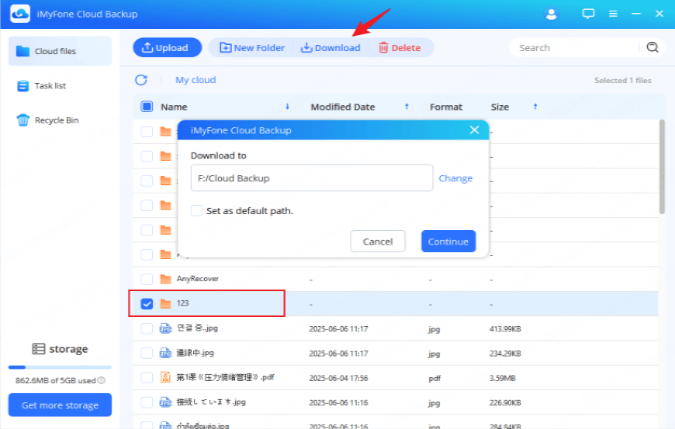
Task: Check the AnyRecover folder checkbox
Action: point(147,279)
